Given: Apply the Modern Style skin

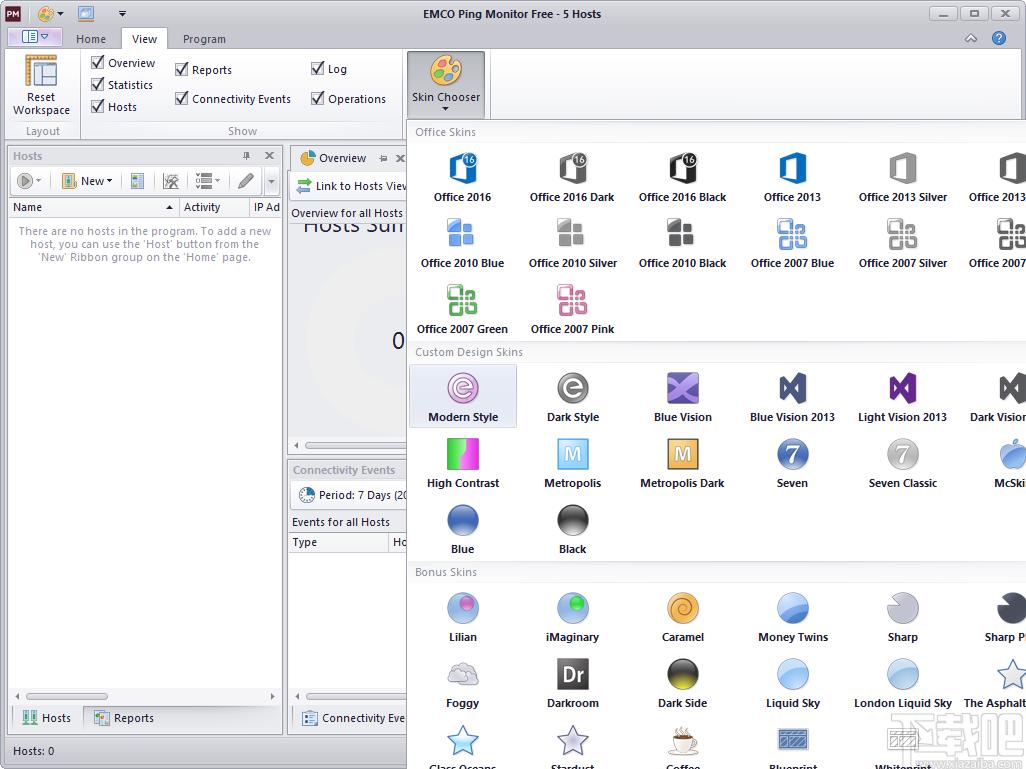Looking at the screenshot, I should click(463, 397).
